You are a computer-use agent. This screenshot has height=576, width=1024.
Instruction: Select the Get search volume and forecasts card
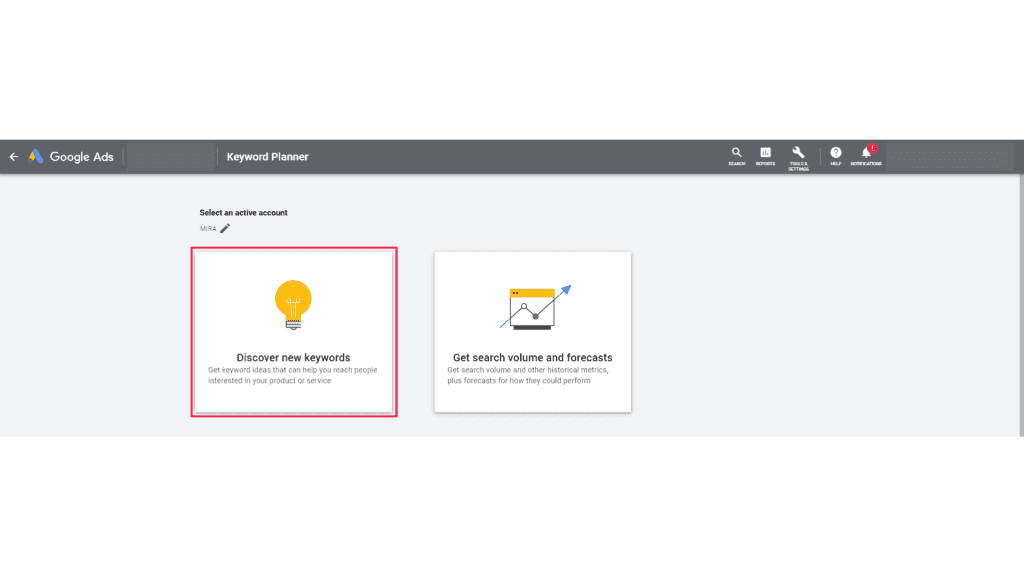[x=533, y=331]
